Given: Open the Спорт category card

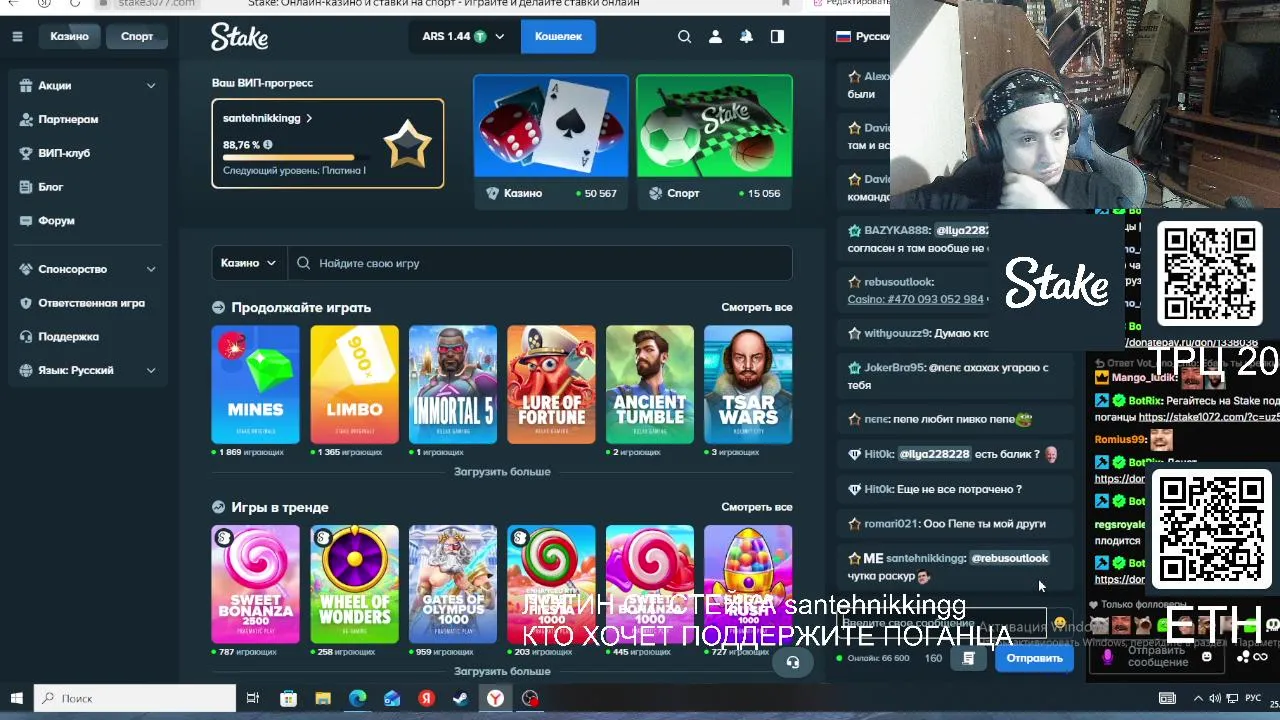Looking at the screenshot, I should pos(714,142).
